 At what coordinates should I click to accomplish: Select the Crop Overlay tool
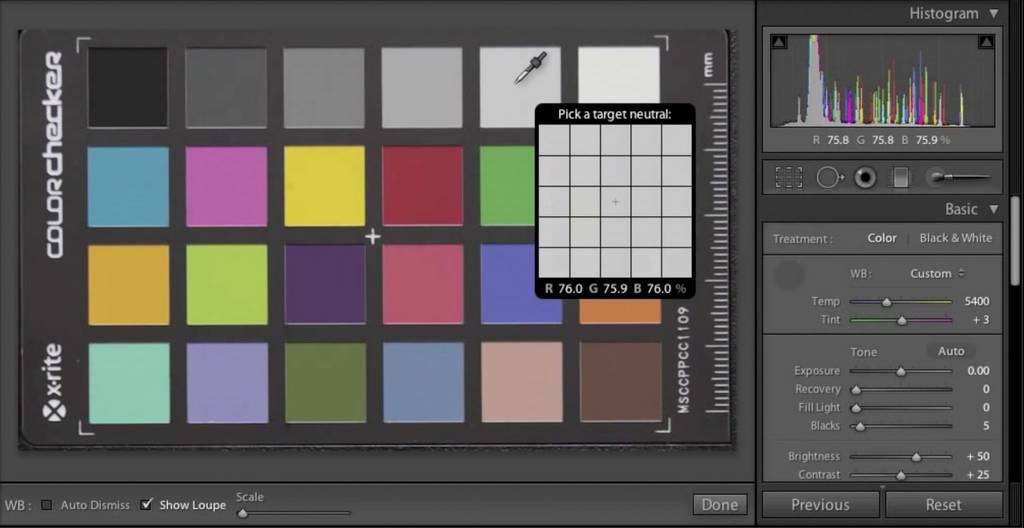tap(789, 178)
